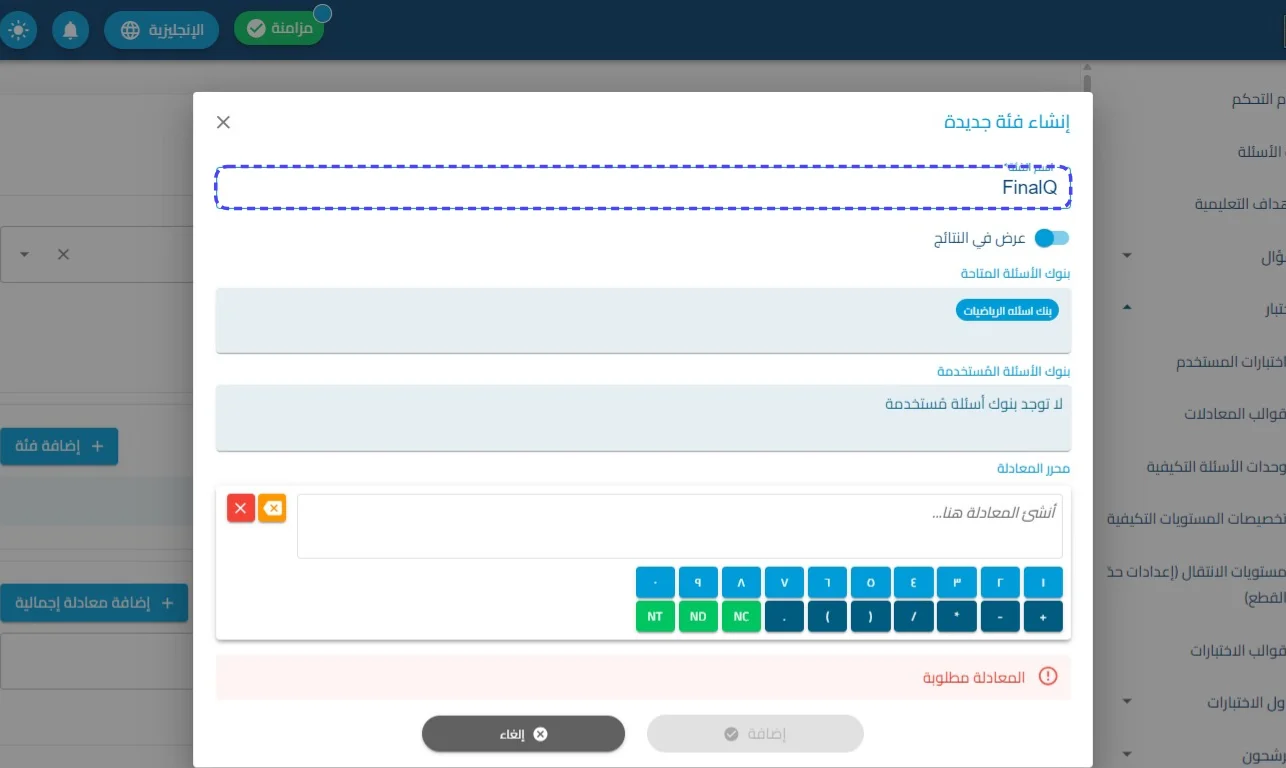Image resolution: width=1286 pixels, height=768 pixels.
Task: Clear the formula with the red X icon
Action: click(241, 508)
